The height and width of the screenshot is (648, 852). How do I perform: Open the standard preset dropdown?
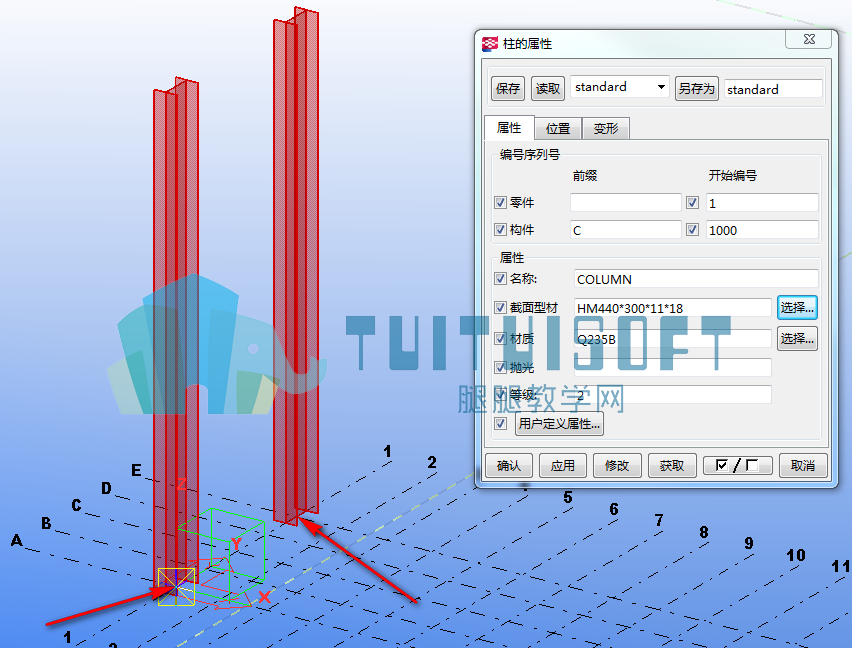point(619,87)
